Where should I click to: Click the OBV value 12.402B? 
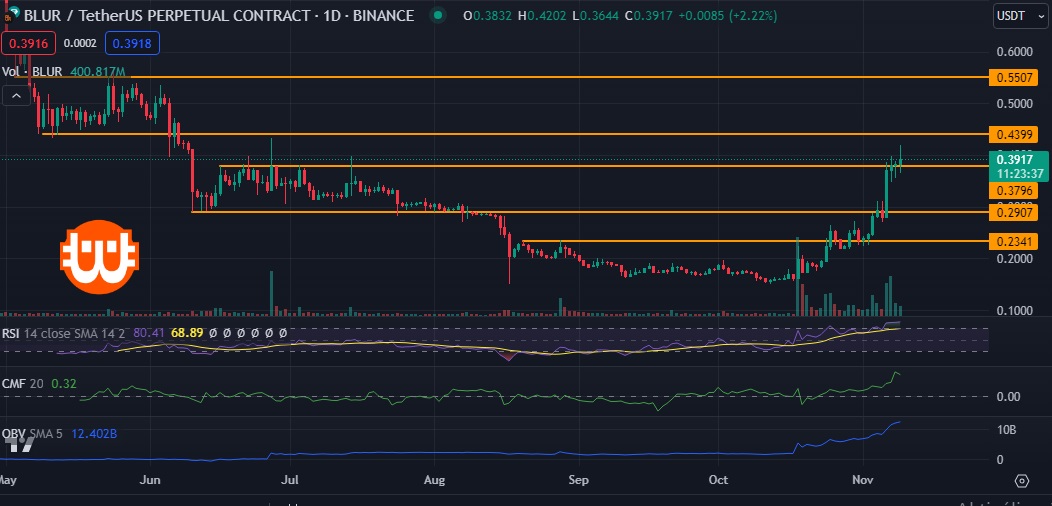[x=93, y=434]
